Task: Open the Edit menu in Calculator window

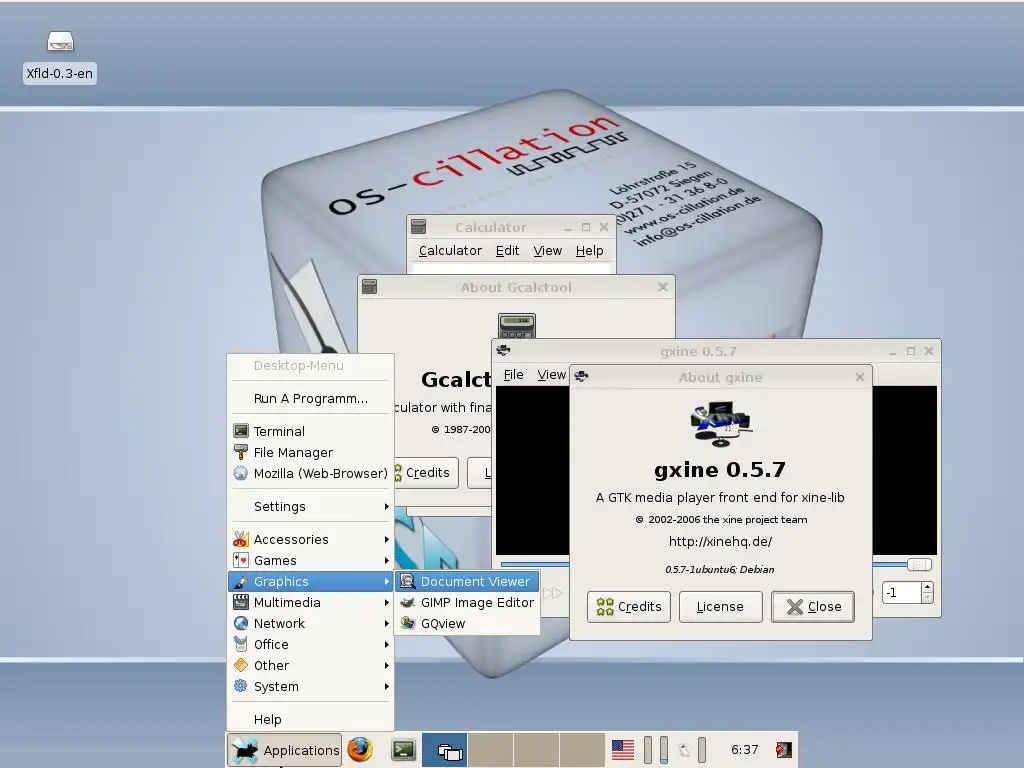Action: 507,251
